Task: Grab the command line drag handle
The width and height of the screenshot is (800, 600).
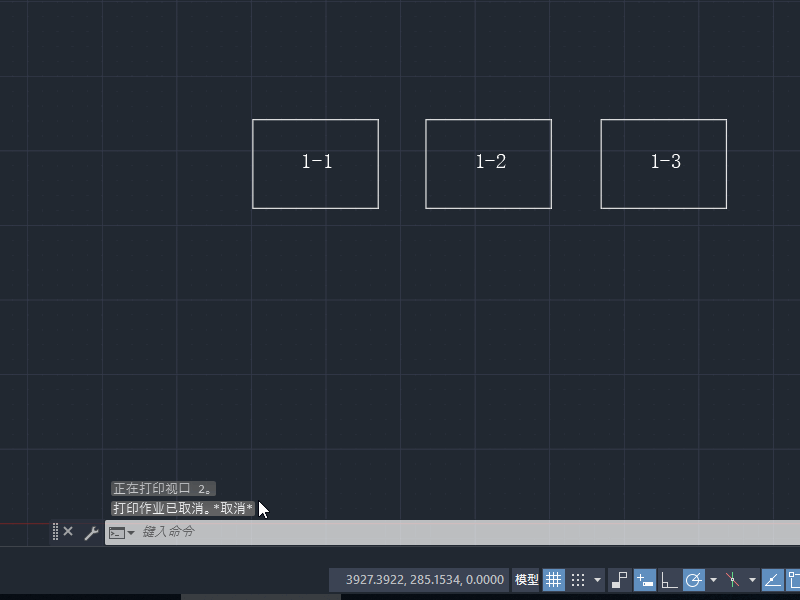Action: tap(55, 532)
